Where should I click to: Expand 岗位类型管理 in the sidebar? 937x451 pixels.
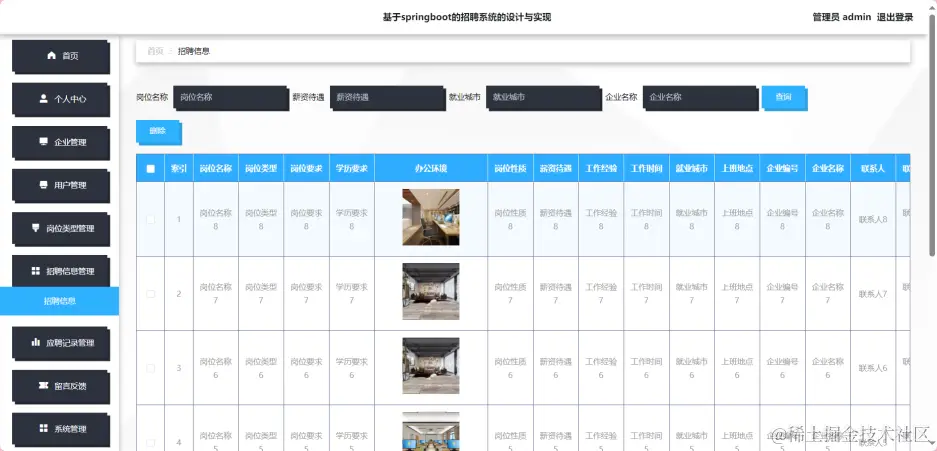(61, 228)
